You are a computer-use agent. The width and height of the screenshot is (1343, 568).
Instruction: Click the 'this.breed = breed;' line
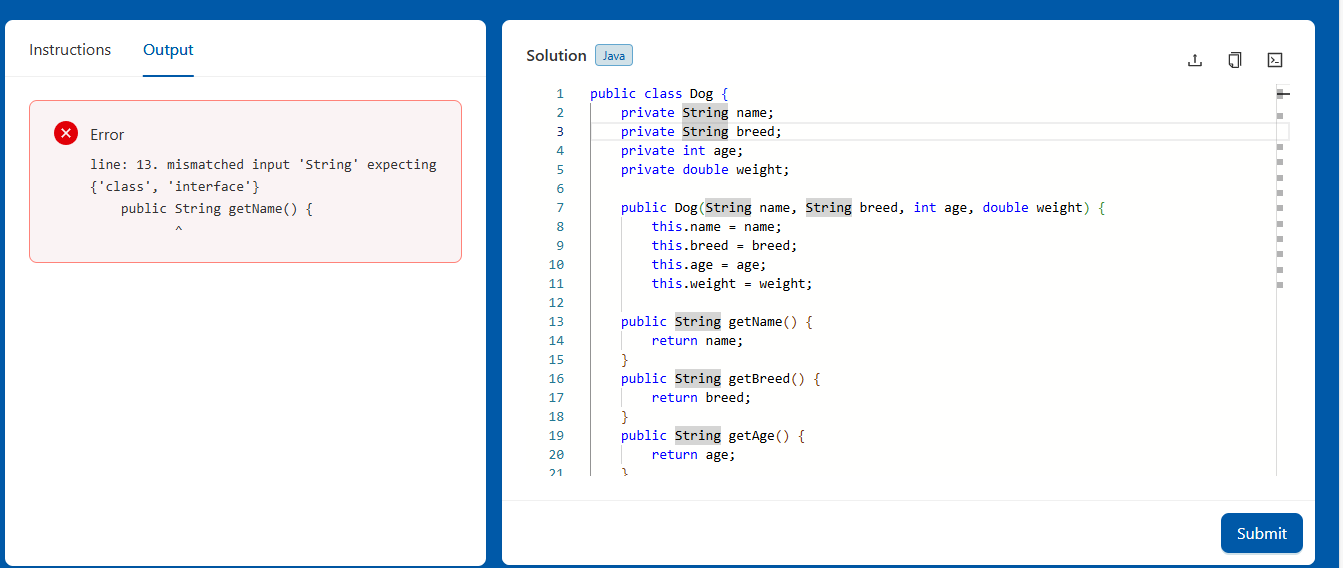(725, 246)
